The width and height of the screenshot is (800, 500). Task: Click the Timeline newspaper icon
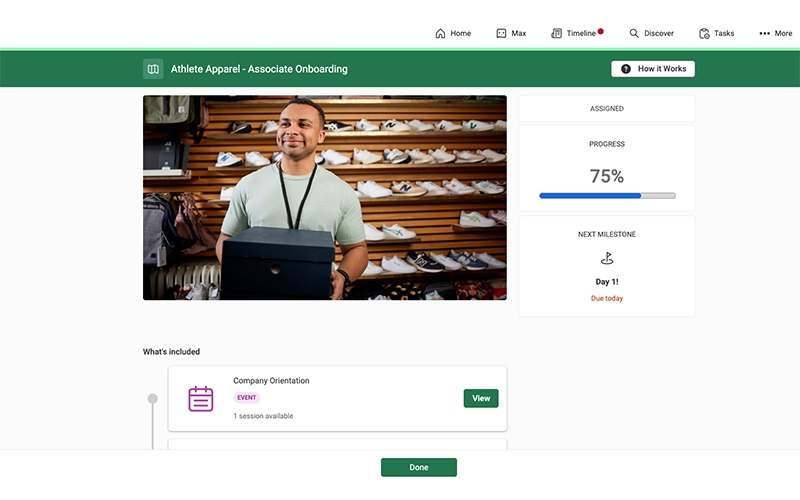(x=556, y=33)
